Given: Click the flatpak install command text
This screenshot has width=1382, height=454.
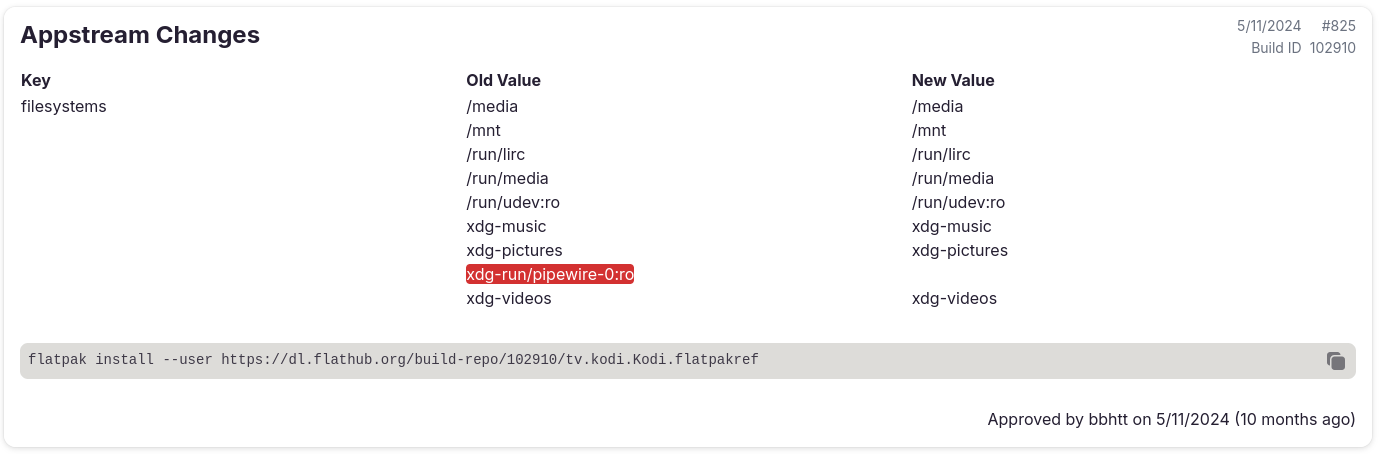Looking at the screenshot, I should click(394, 360).
